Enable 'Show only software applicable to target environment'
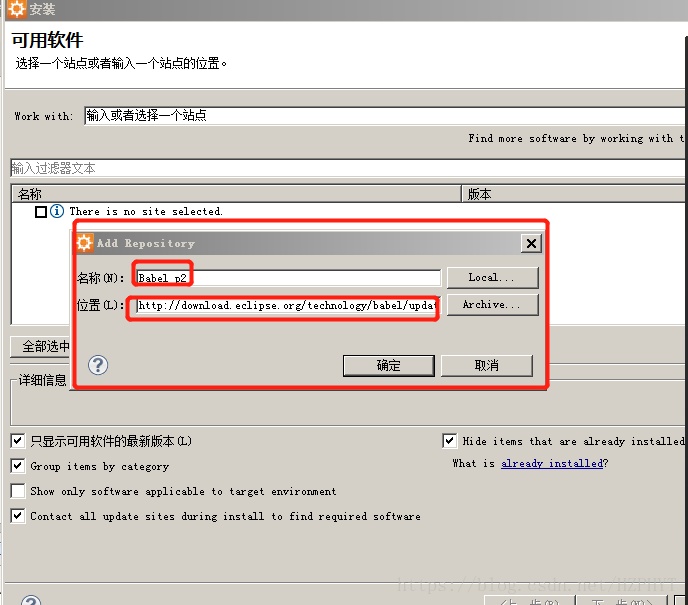The height and width of the screenshot is (605, 688). pos(18,491)
